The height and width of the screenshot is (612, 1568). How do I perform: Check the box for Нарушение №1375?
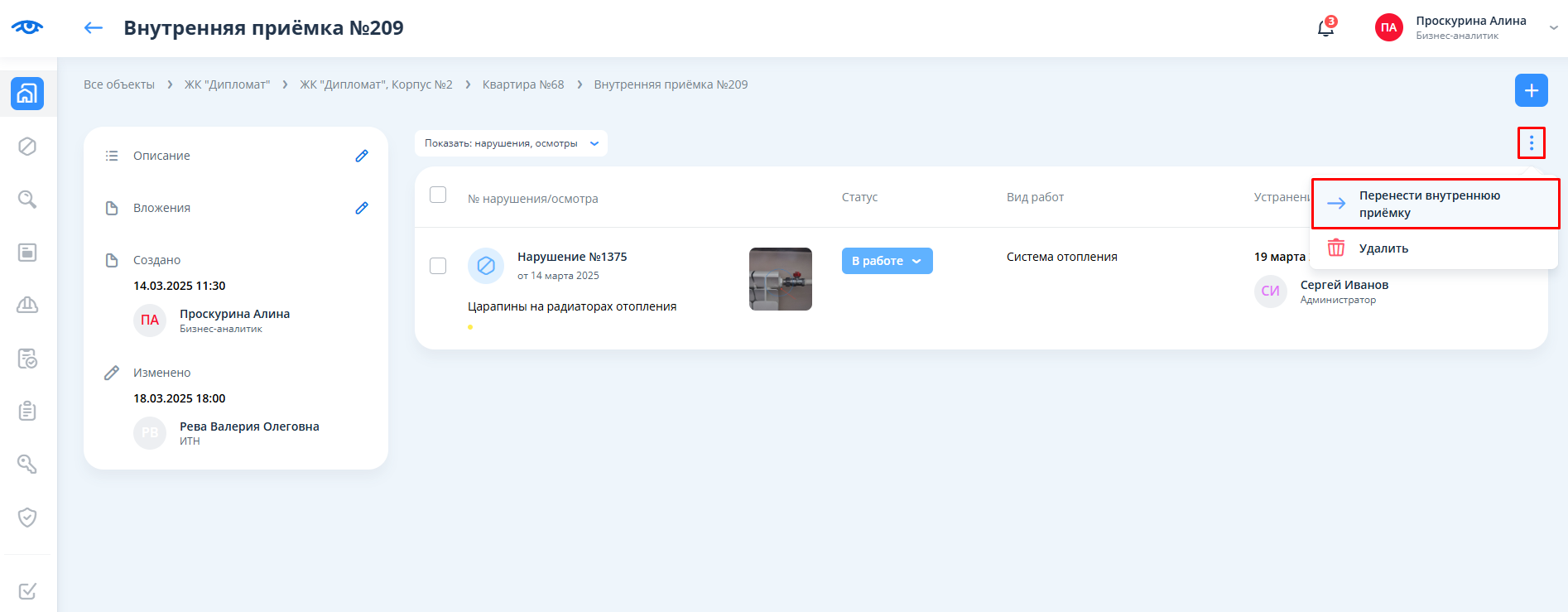click(438, 266)
